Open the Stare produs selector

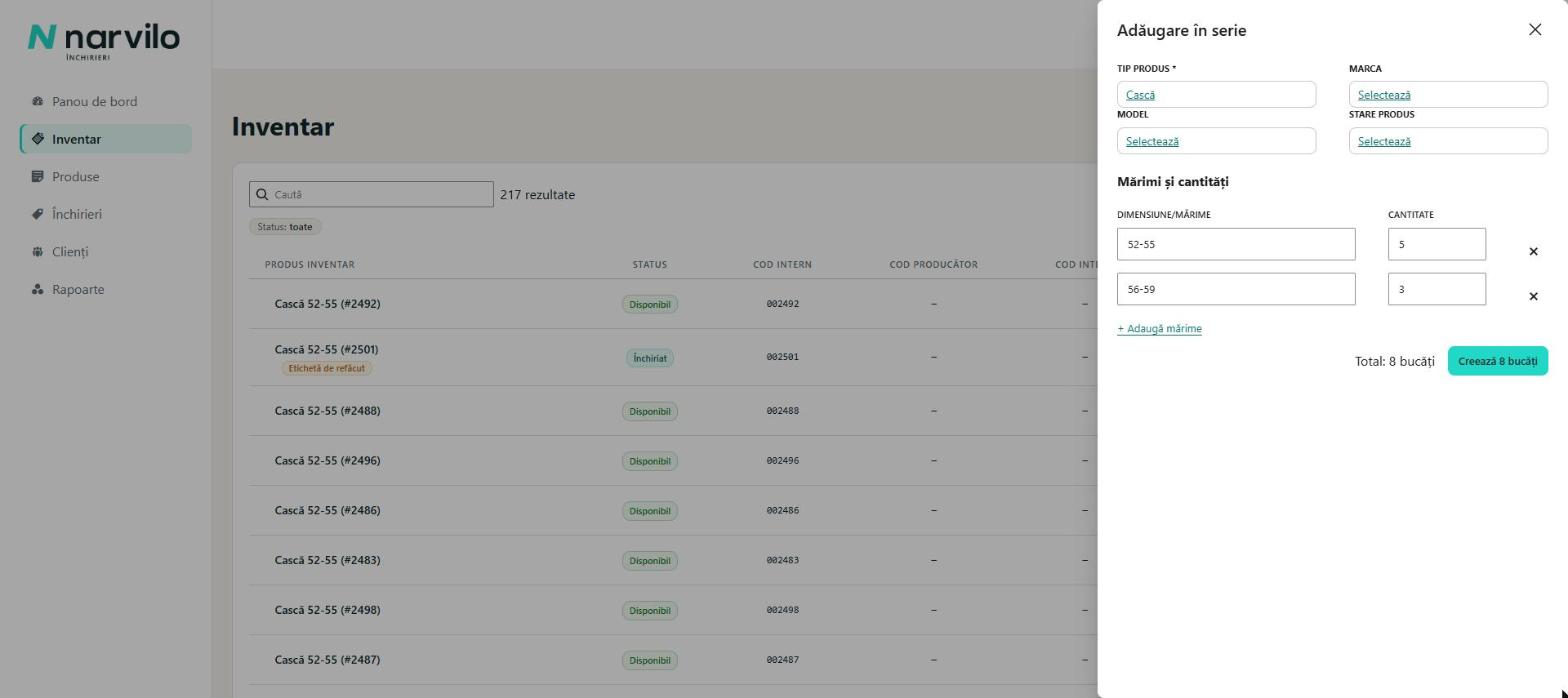tap(1448, 141)
